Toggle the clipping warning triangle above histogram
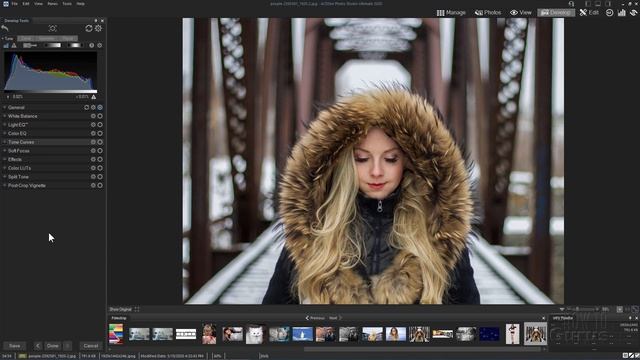Image resolution: width=640 pixels, height=360 pixels. (13, 45)
